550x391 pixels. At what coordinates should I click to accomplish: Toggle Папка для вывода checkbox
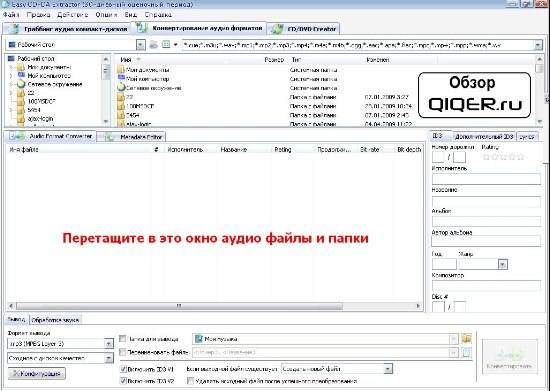pyautogui.click(x=122, y=339)
